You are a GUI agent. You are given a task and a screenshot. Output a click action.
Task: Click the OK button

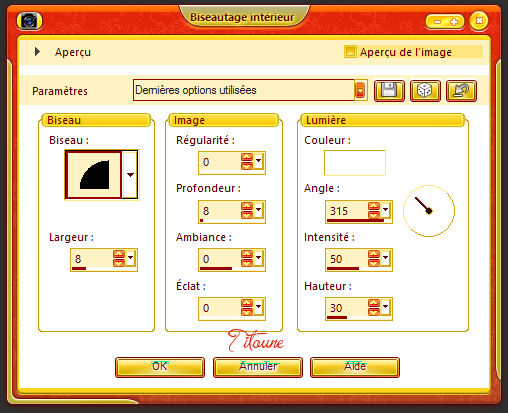pyautogui.click(x=160, y=367)
